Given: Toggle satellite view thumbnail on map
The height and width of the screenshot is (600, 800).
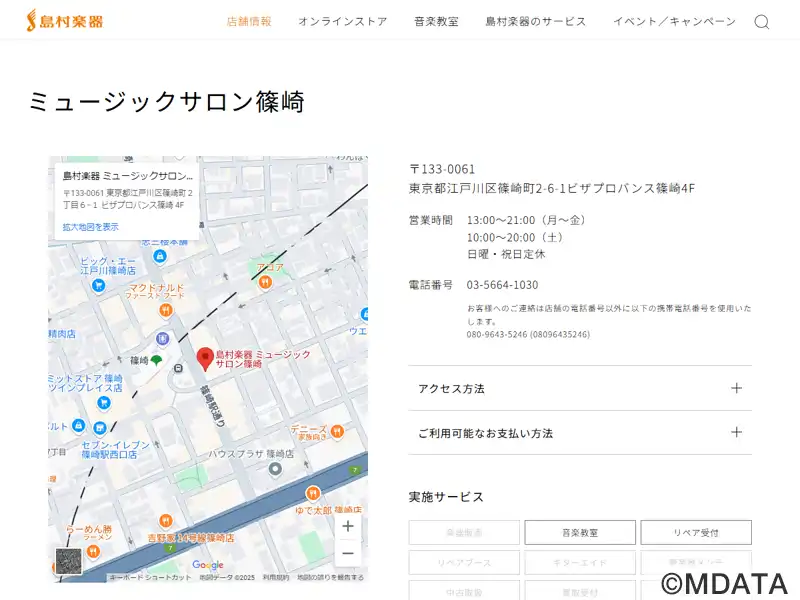Looking at the screenshot, I should point(69,561).
